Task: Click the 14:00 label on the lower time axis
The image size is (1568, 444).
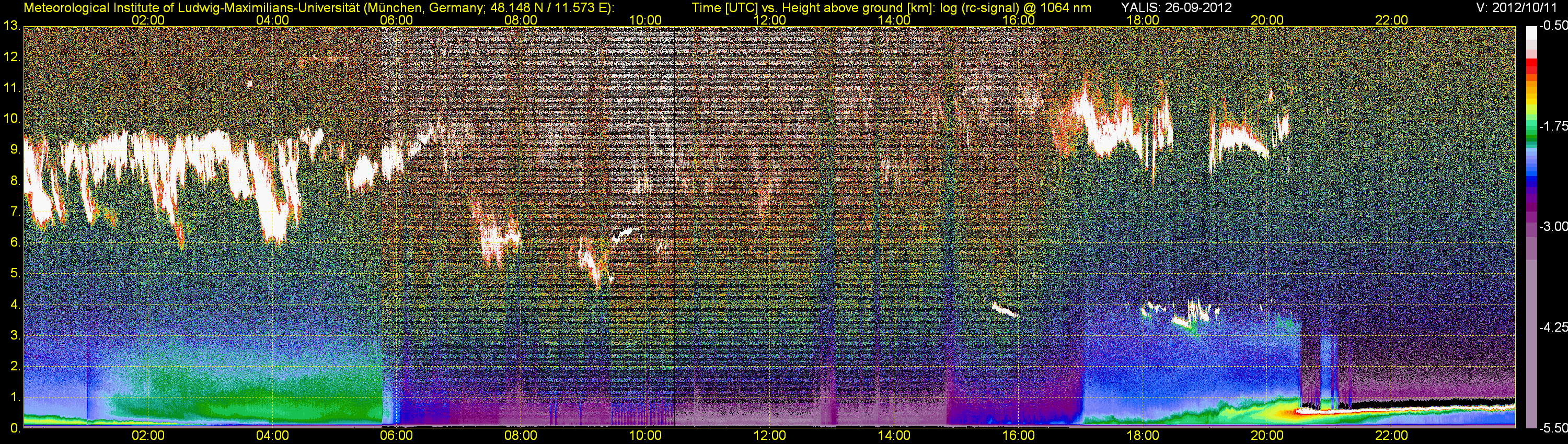Action: (894, 436)
